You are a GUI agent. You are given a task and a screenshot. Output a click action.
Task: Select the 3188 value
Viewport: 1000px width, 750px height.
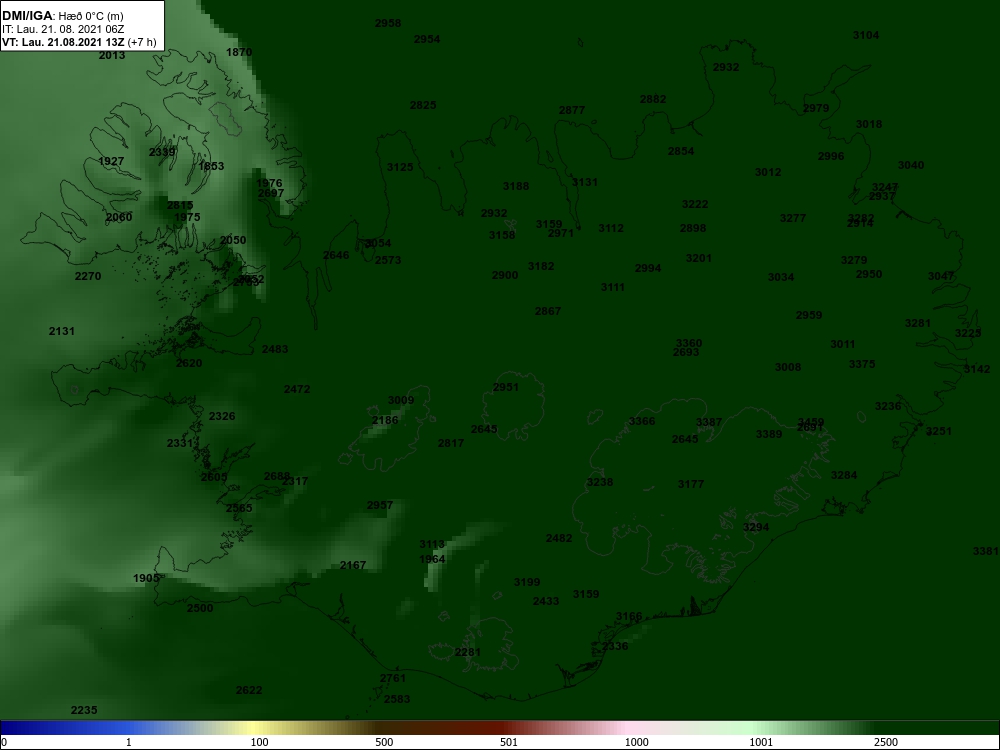coord(516,186)
